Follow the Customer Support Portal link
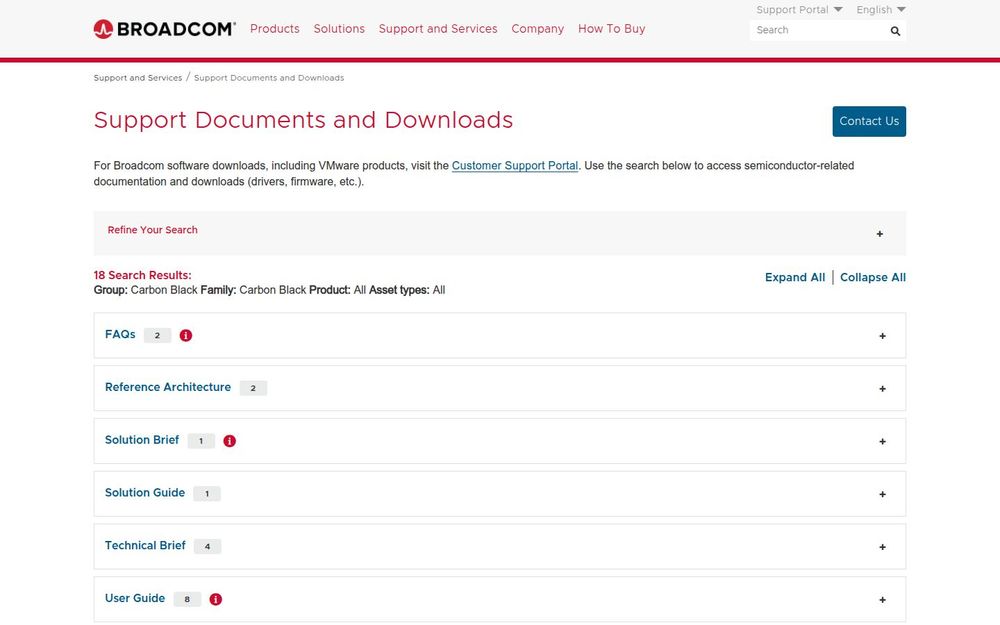This screenshot has width=1000, height=625. click(x=515, y=166)
